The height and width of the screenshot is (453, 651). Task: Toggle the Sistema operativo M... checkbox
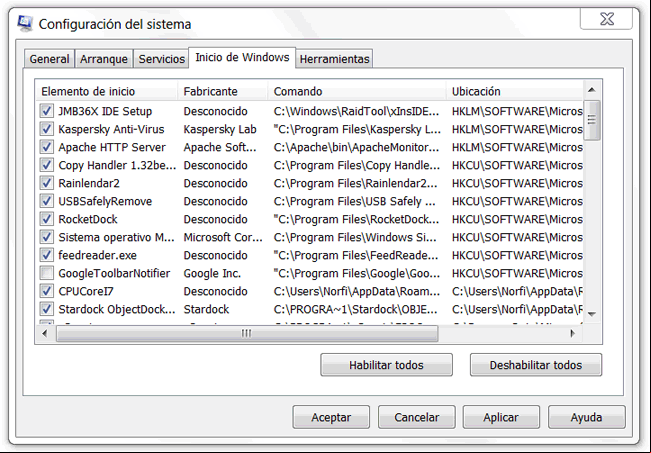46,237
